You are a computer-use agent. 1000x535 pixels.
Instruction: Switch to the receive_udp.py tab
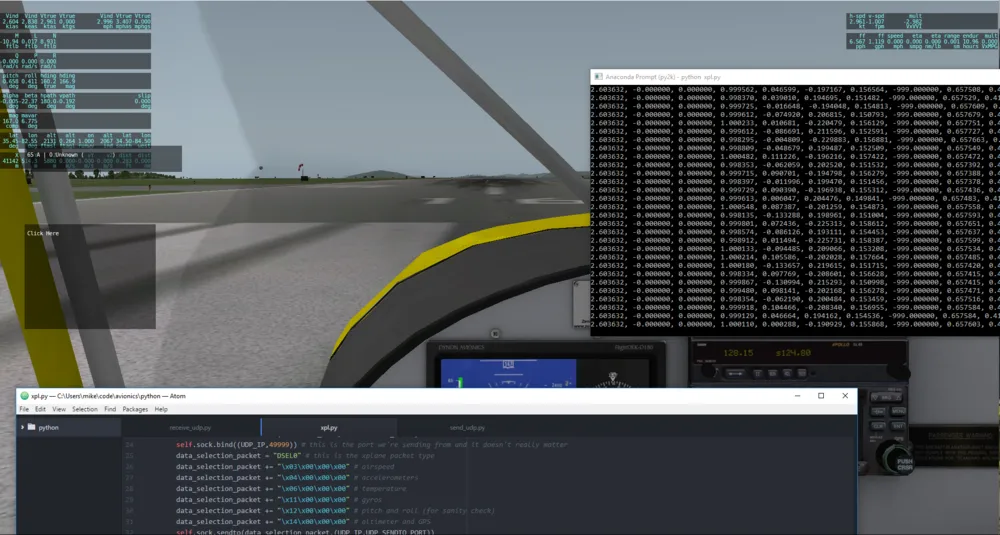[x=190, y=427]
